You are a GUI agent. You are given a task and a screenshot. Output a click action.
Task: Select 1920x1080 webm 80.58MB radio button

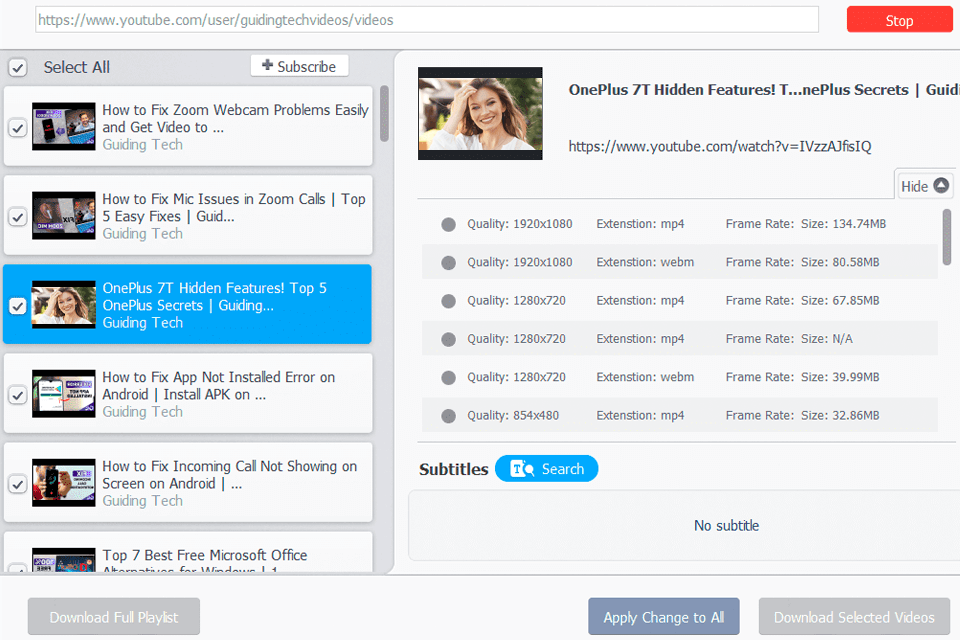[x=448, y=263]
